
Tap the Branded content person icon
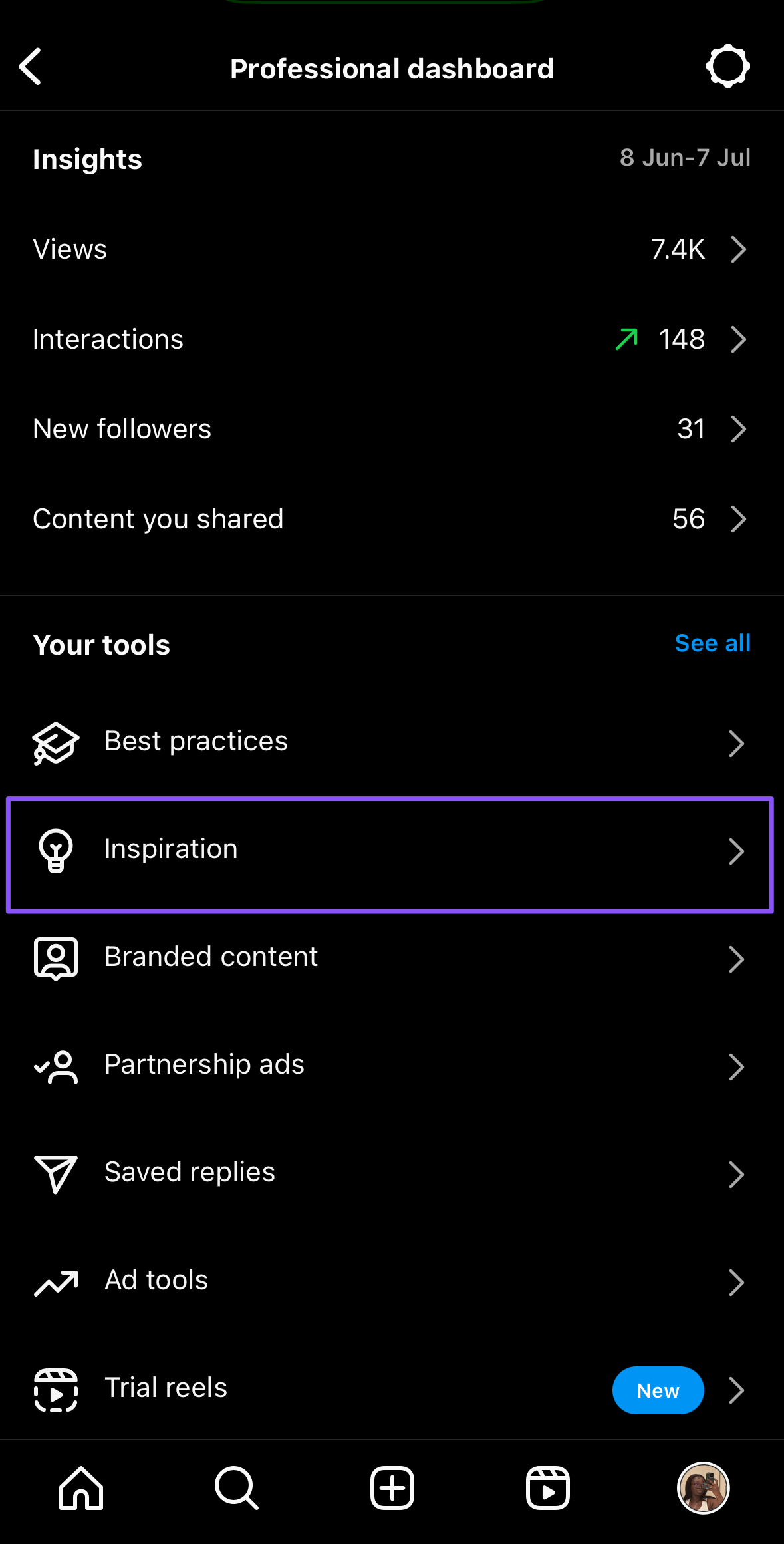pos(56,958)
